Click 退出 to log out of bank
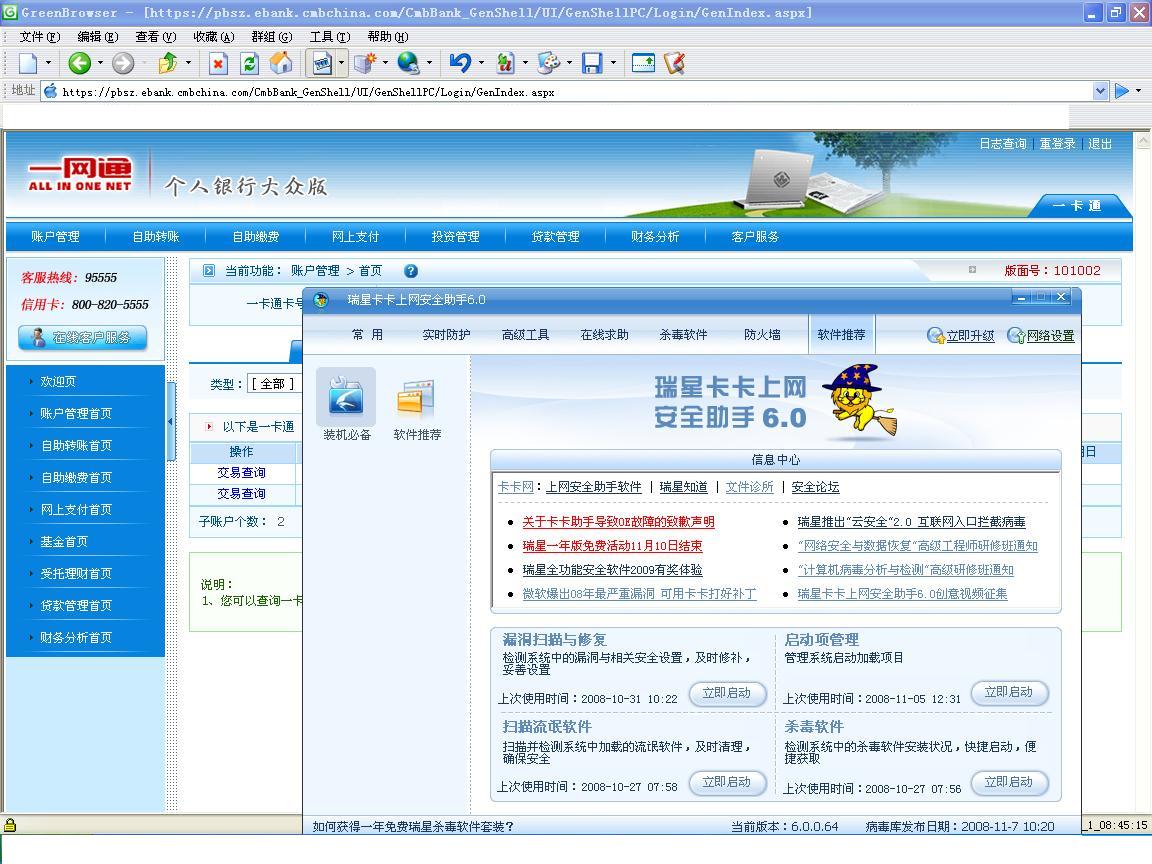The image size is (1152, 864). [1100, 144]
